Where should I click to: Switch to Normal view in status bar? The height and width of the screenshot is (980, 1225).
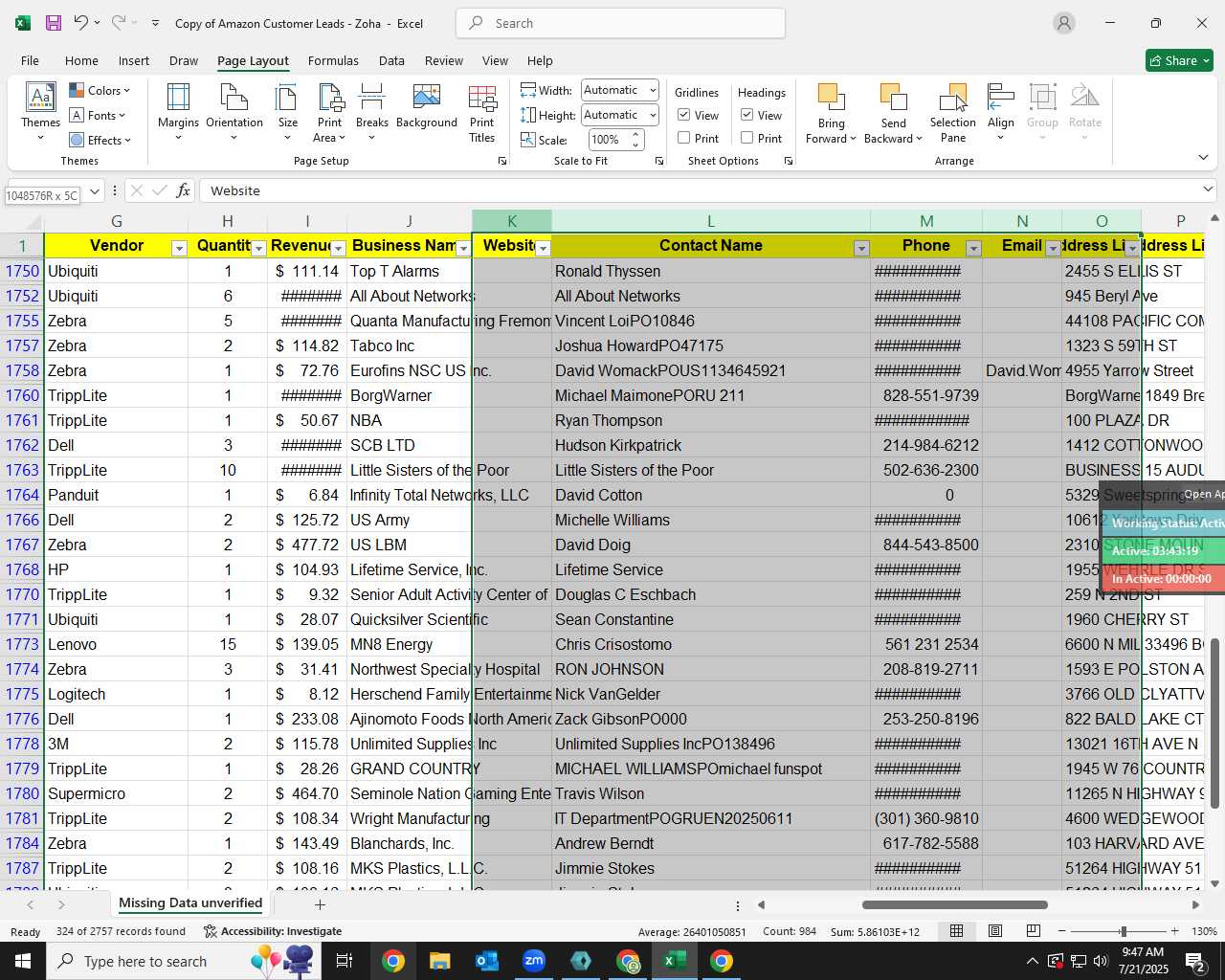point(956,931)
